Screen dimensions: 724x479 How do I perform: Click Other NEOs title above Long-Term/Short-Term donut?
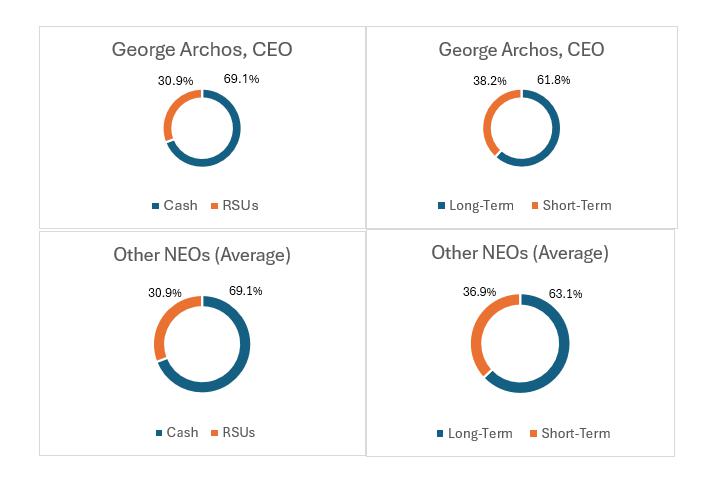519,253
